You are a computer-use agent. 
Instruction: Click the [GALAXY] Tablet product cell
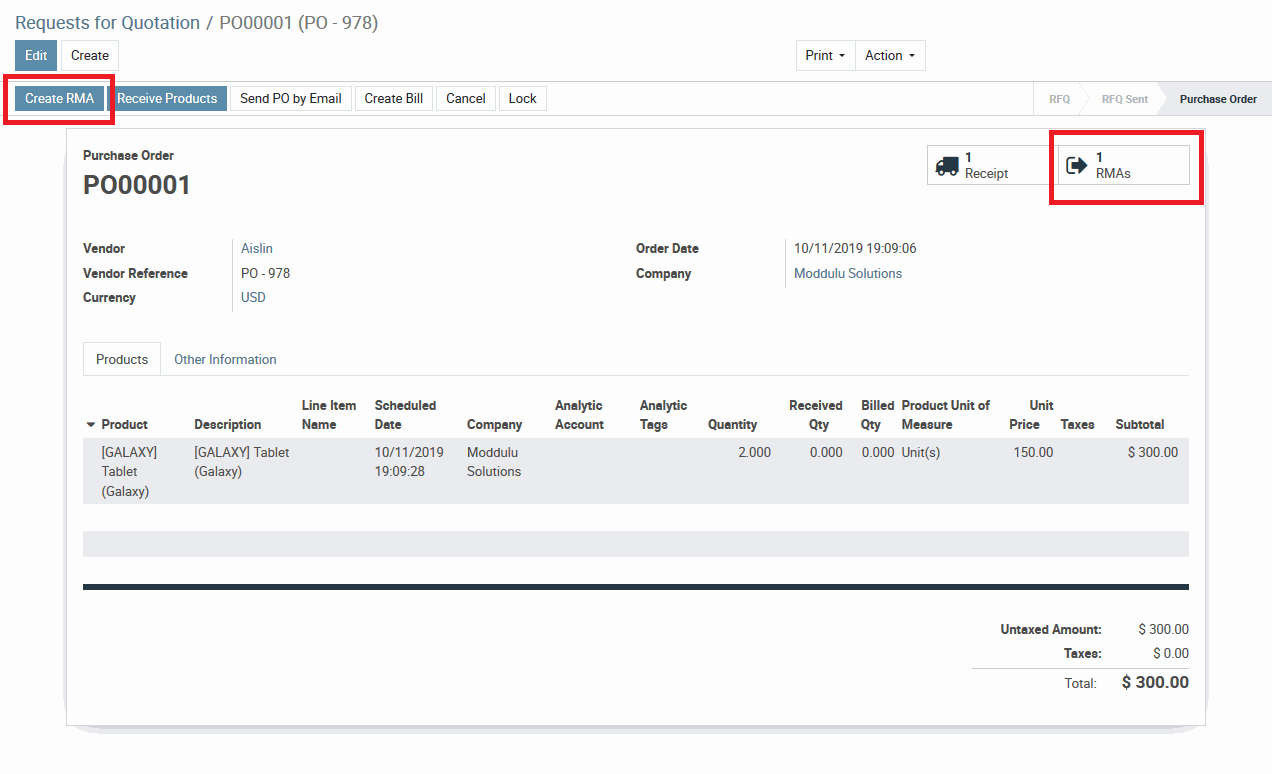pos(129,472)
